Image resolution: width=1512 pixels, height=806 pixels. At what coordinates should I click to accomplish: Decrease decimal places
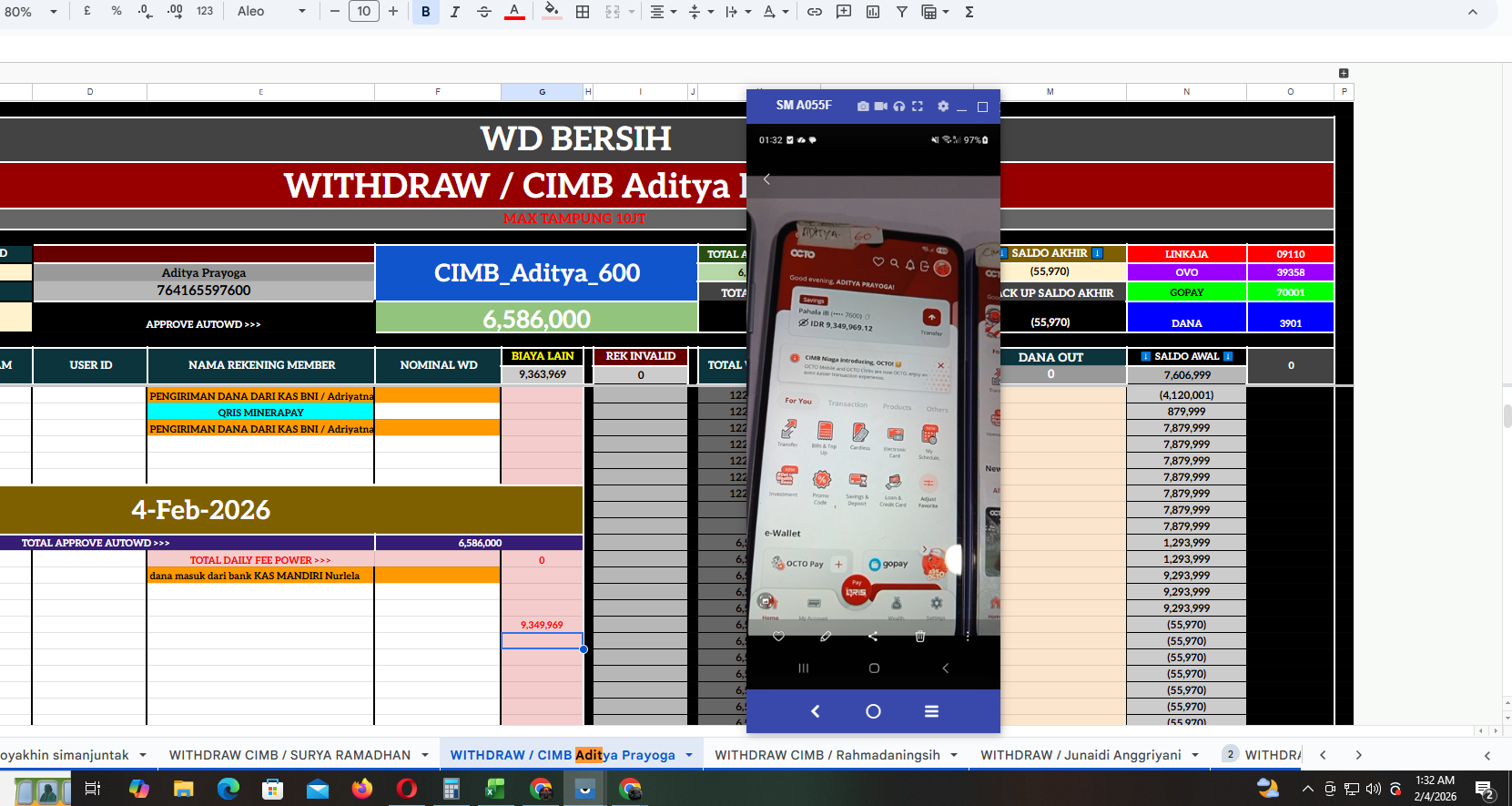pos(146,11)
